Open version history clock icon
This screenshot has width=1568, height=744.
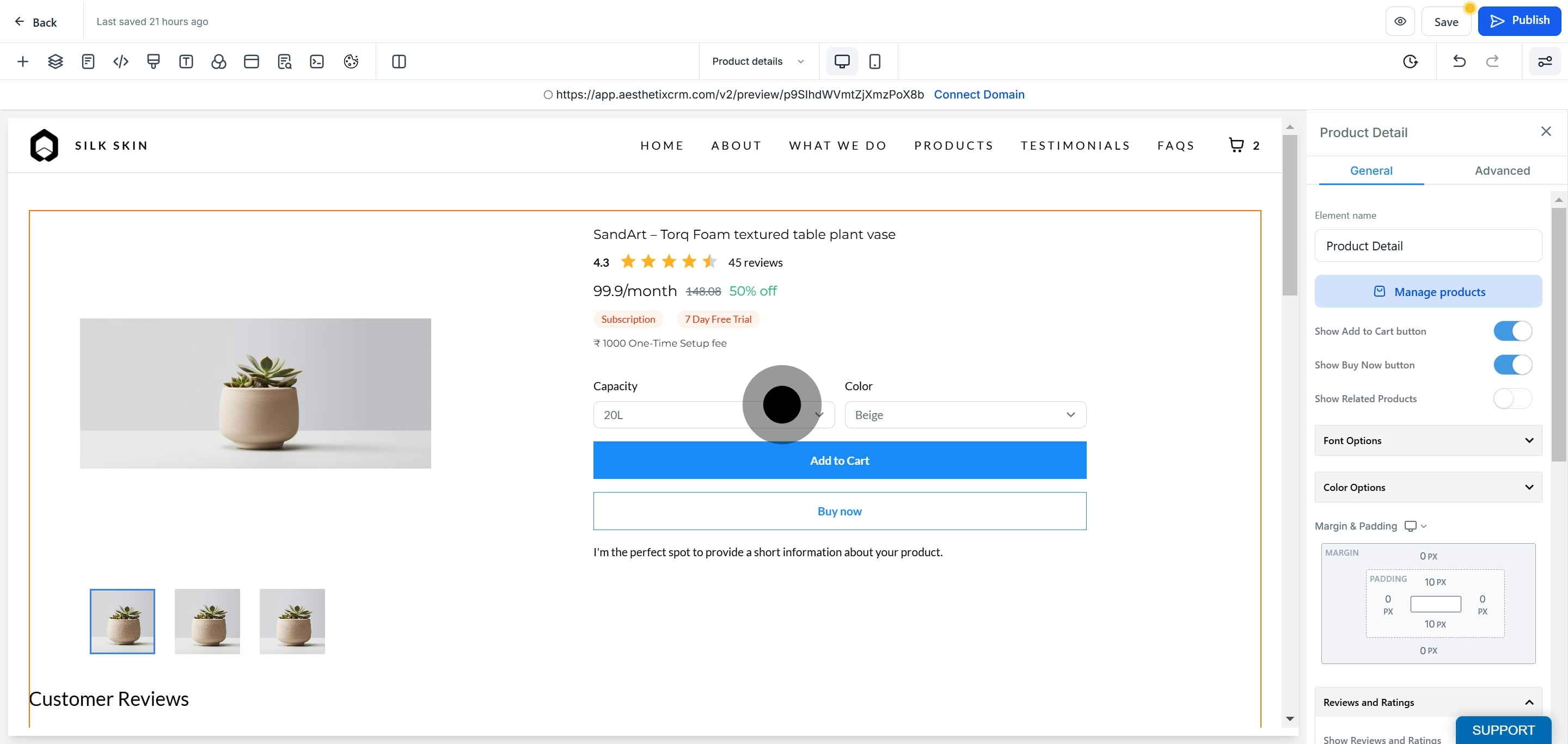pos(1410,62)
